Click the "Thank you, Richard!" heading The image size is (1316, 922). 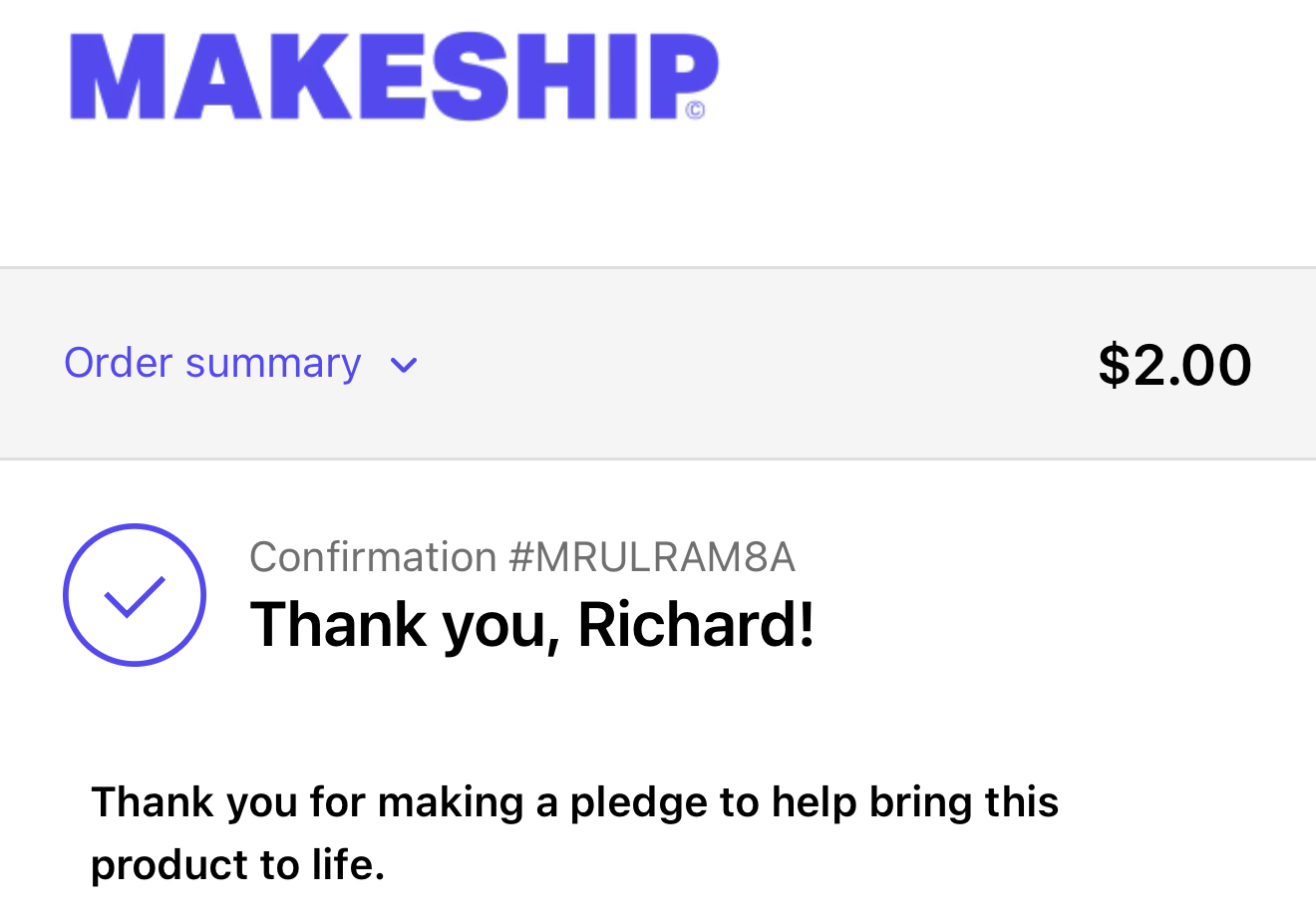pyautogui.click(x=531, y=625)
